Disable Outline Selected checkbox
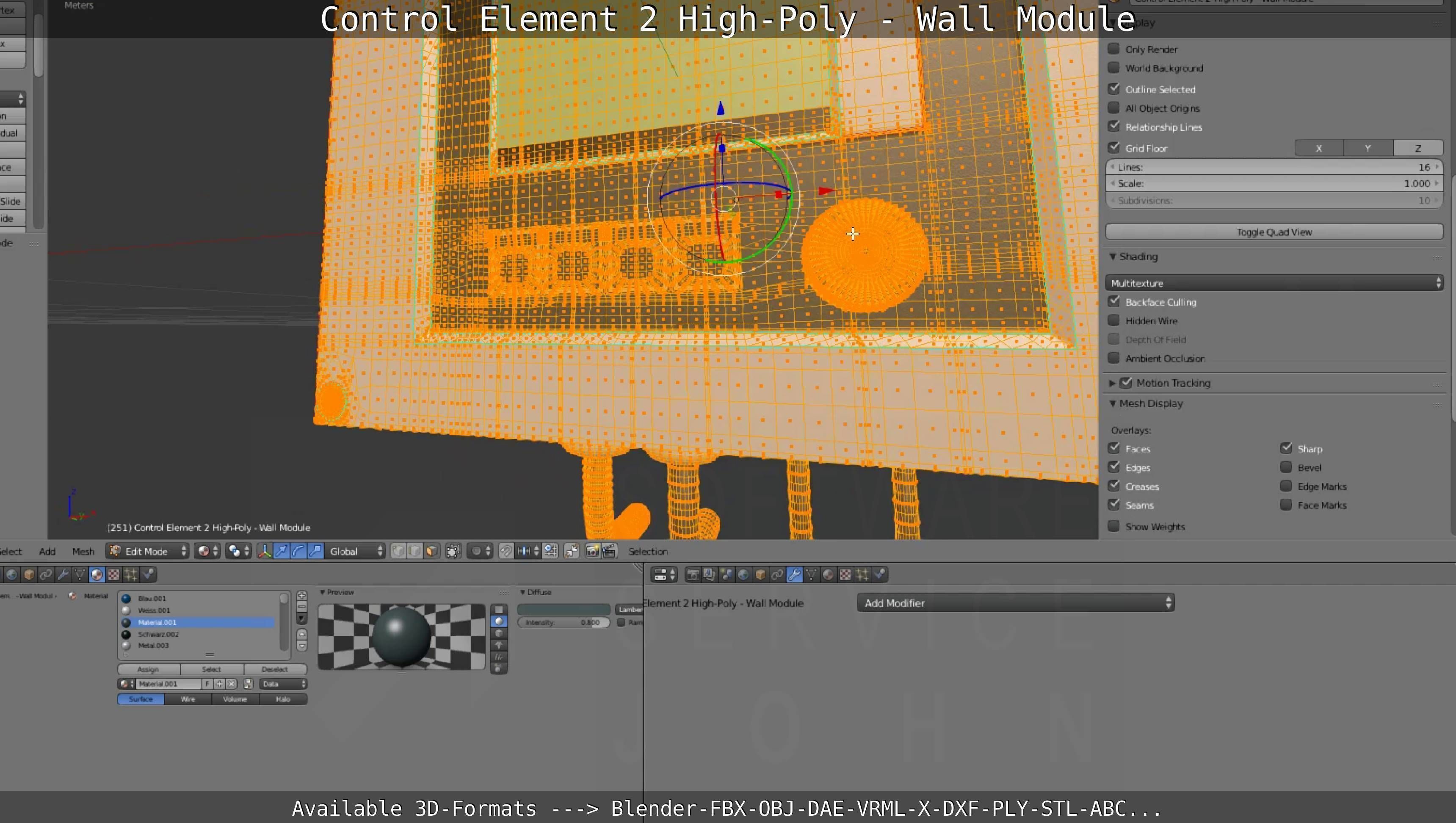 (x=1113, y=89)
